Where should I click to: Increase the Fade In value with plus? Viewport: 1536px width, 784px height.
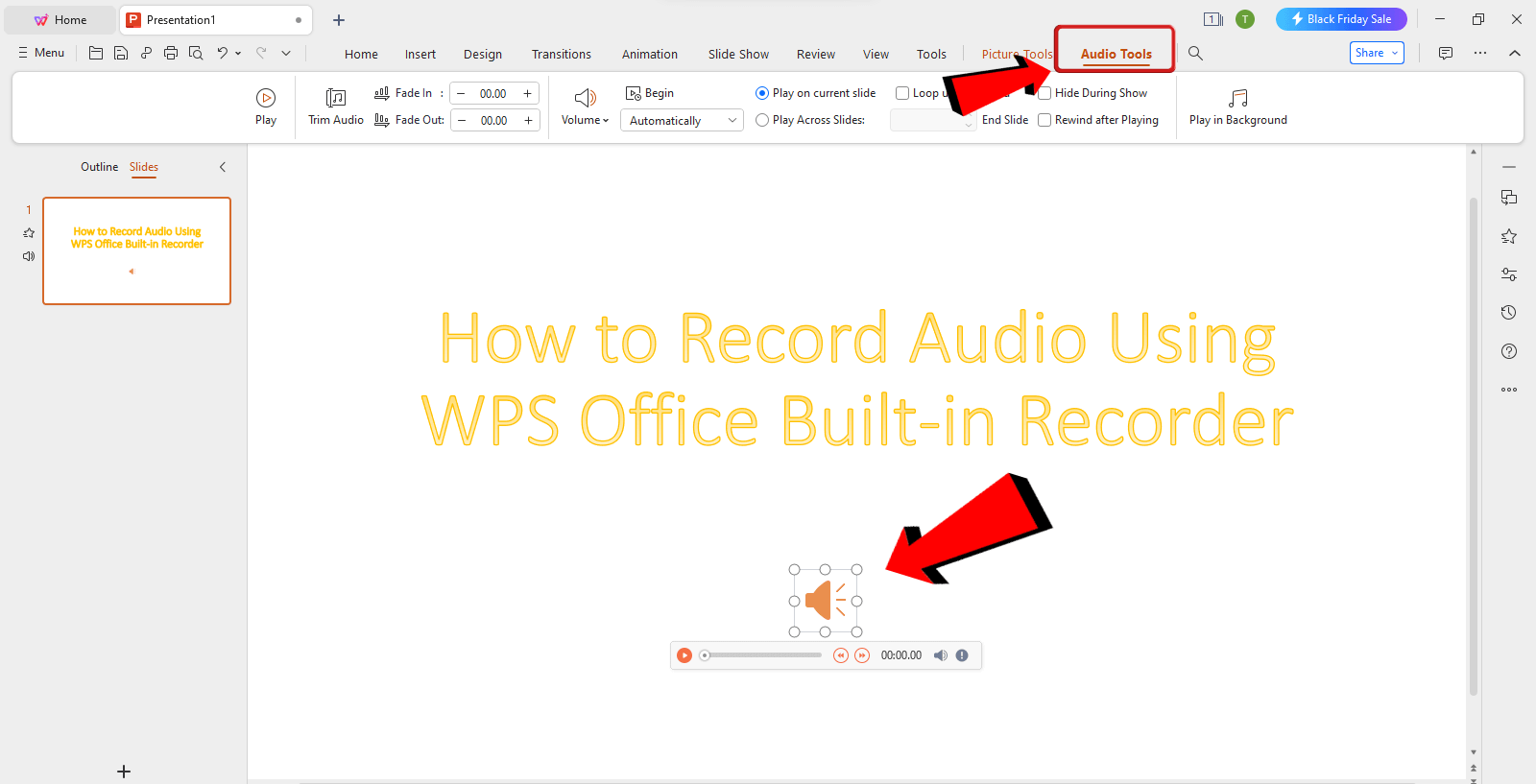(527, 93)
